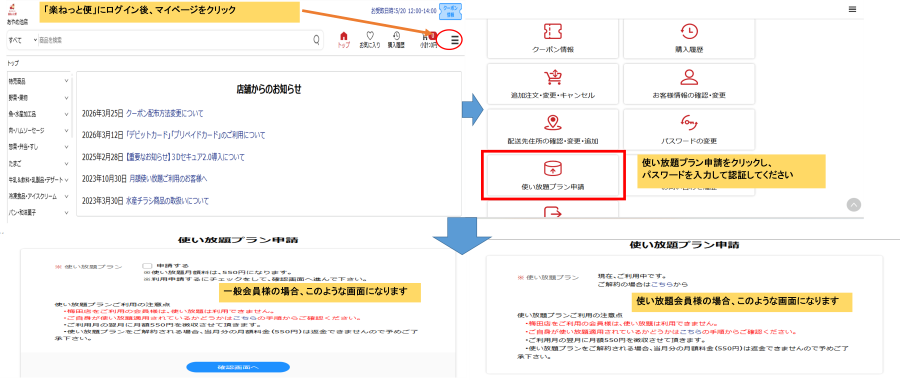Expand the パン・和洋菓子 category chevron
Image resolution: width=900 pixels, height=380 pixels.
(x=67, y=213)
